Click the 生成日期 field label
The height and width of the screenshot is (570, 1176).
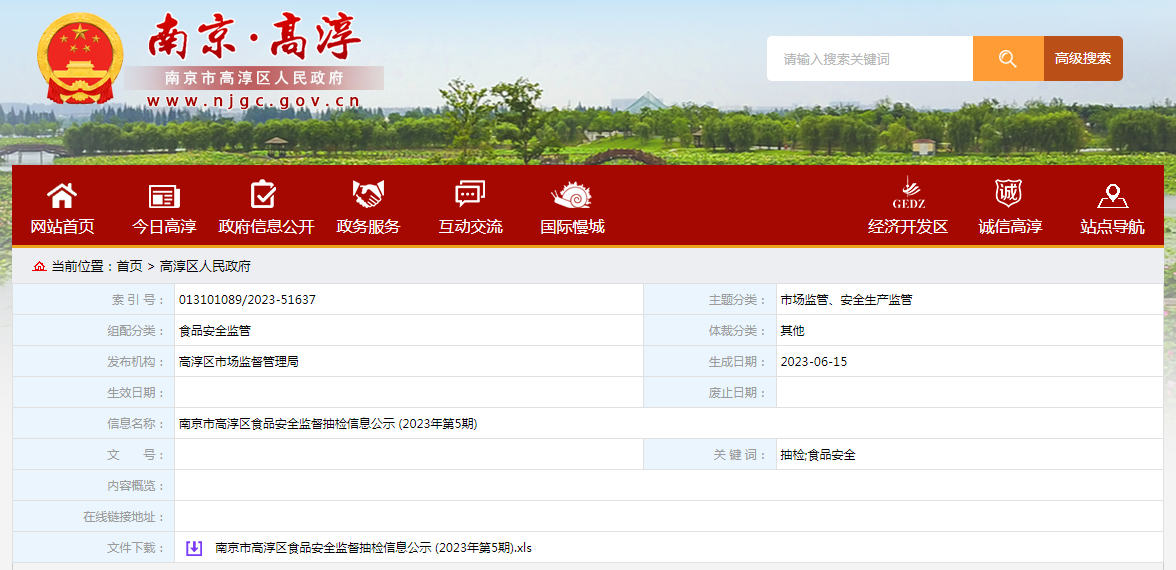point(738,362)
